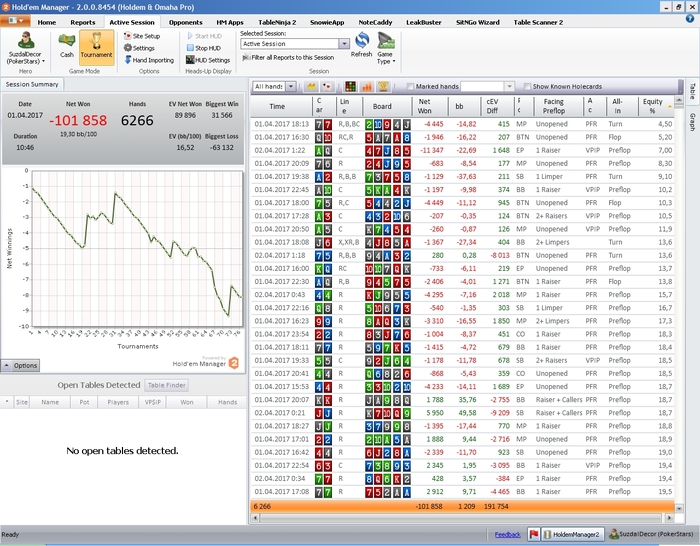Open the NoteCaddy tab

click(375, 22)
